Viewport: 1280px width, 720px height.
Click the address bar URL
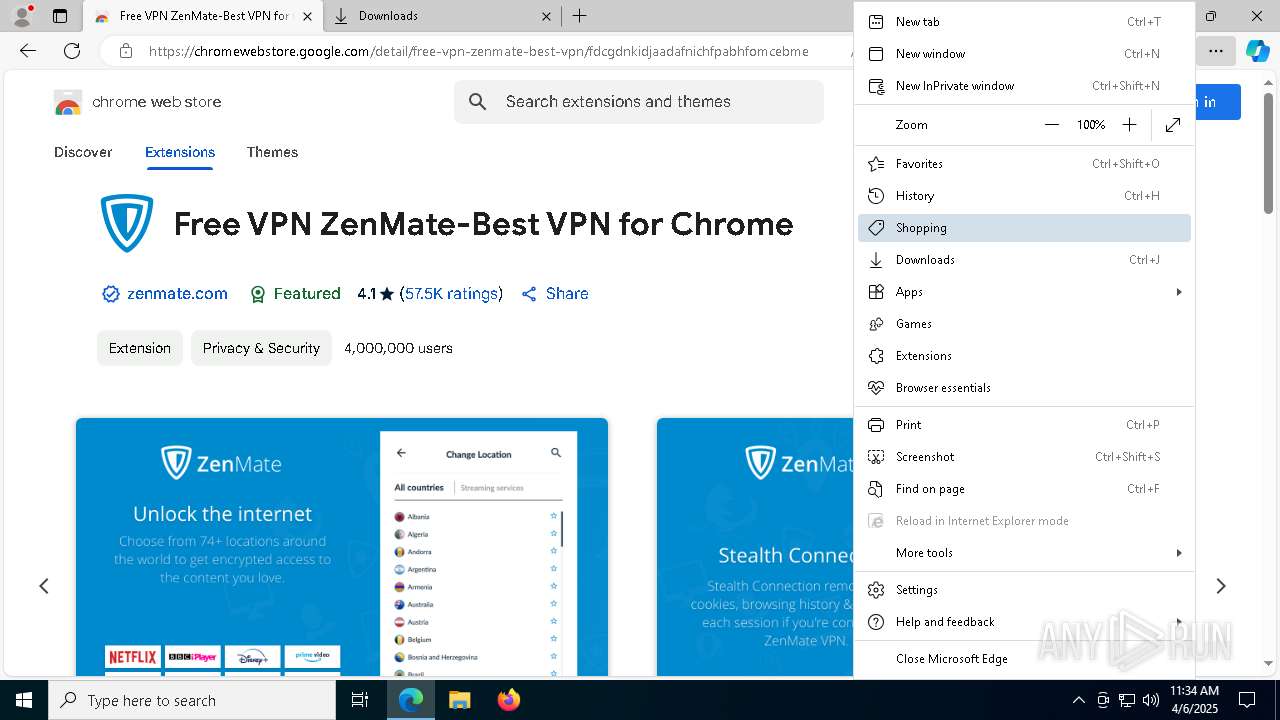click(479, 51)
